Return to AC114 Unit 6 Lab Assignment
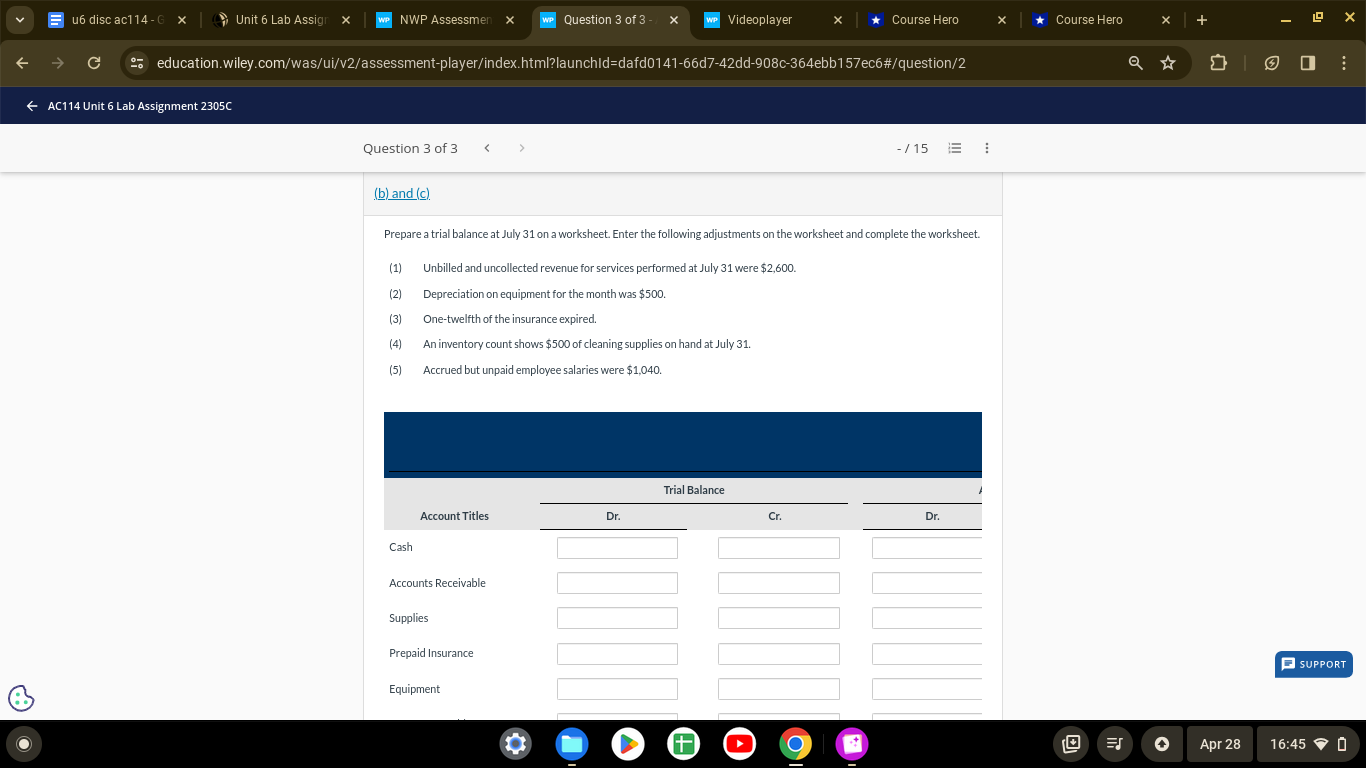 point(129,106)
